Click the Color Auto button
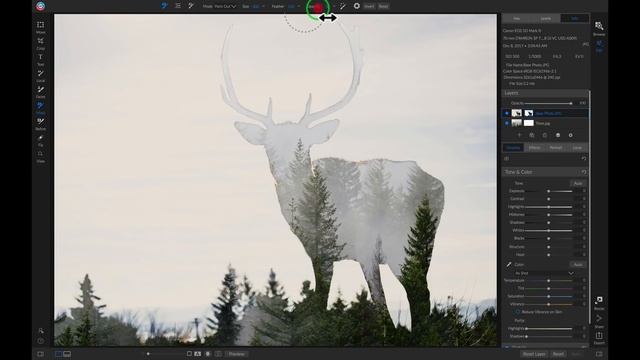Screen dimensions: 640x360 578,264
